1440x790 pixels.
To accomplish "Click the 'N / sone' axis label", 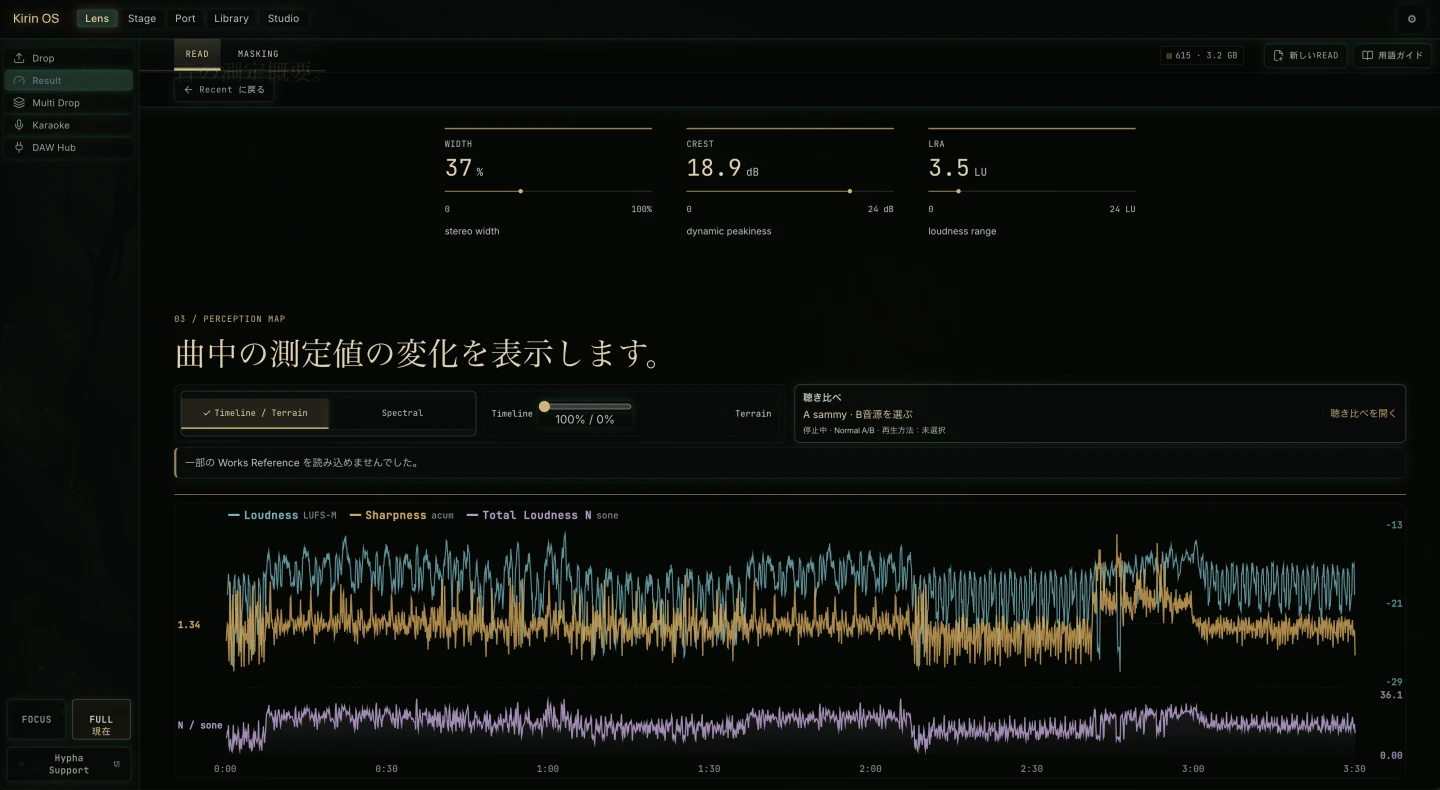I will click(x=200, y=725).
